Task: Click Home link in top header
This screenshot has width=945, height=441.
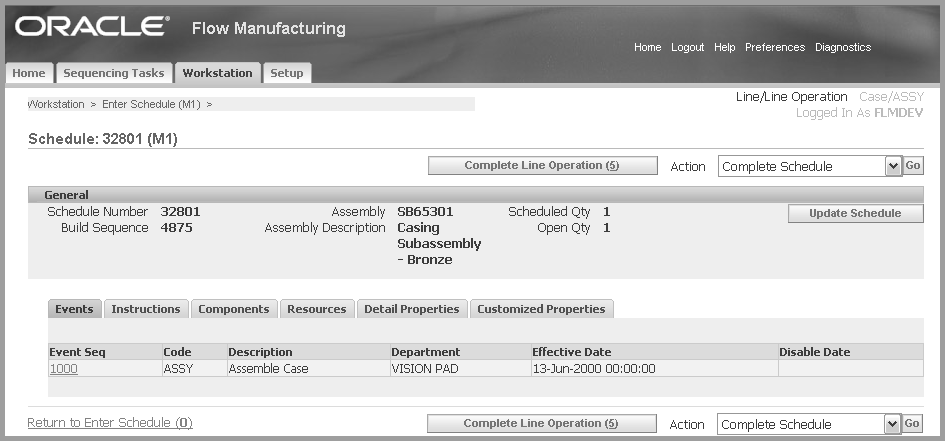Action: [x=647, y=47]
